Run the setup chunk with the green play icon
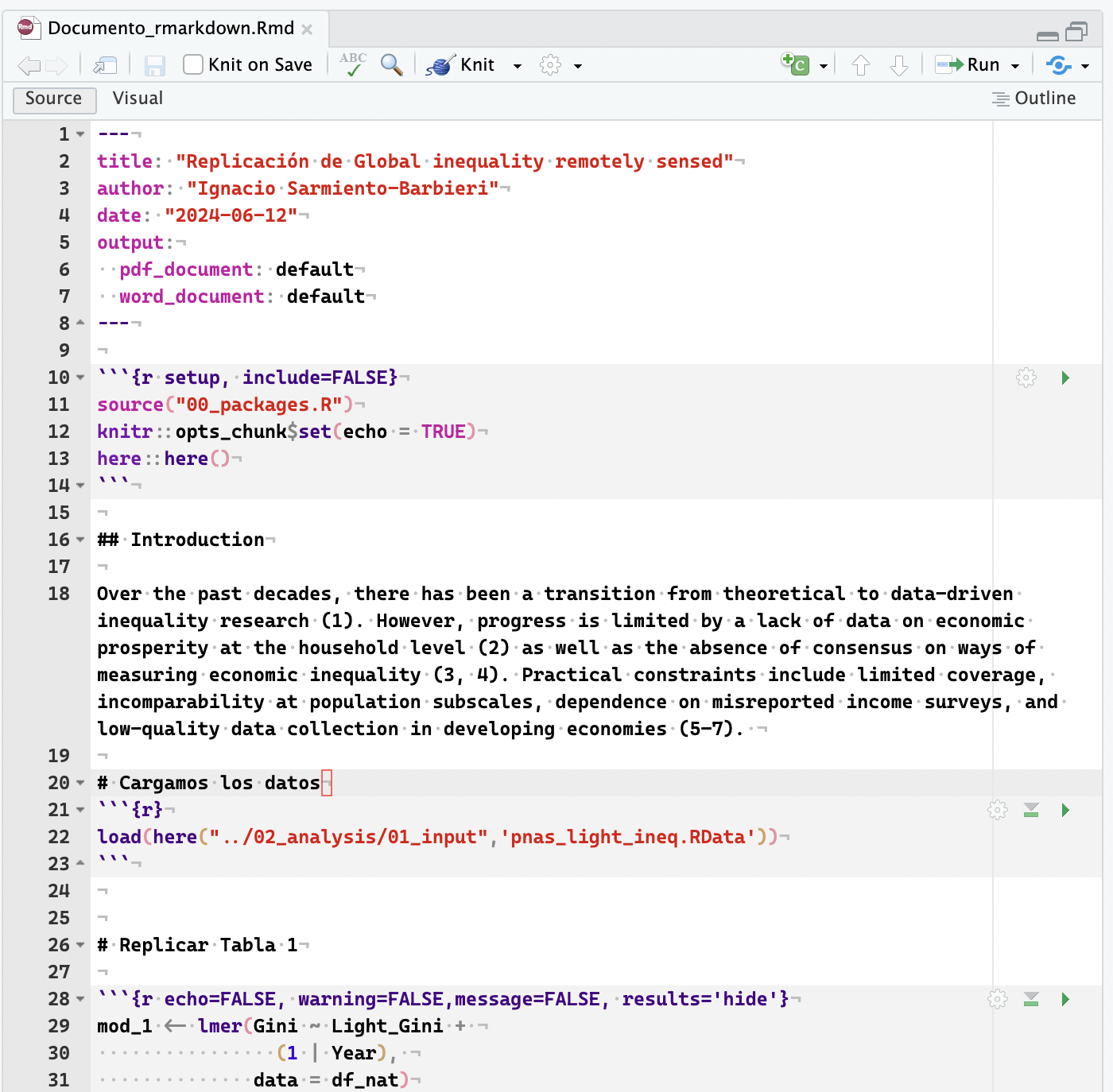1113x1092 pixels. coord(1065,378)
